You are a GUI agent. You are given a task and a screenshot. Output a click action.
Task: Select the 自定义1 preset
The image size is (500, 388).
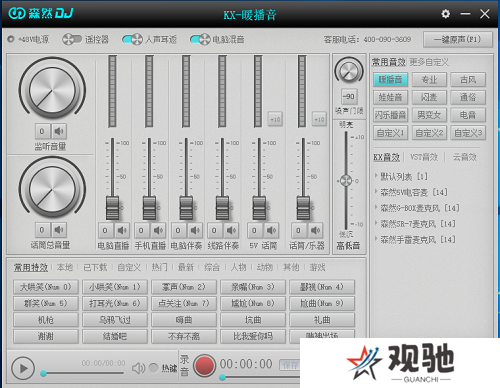pos(390,133)
